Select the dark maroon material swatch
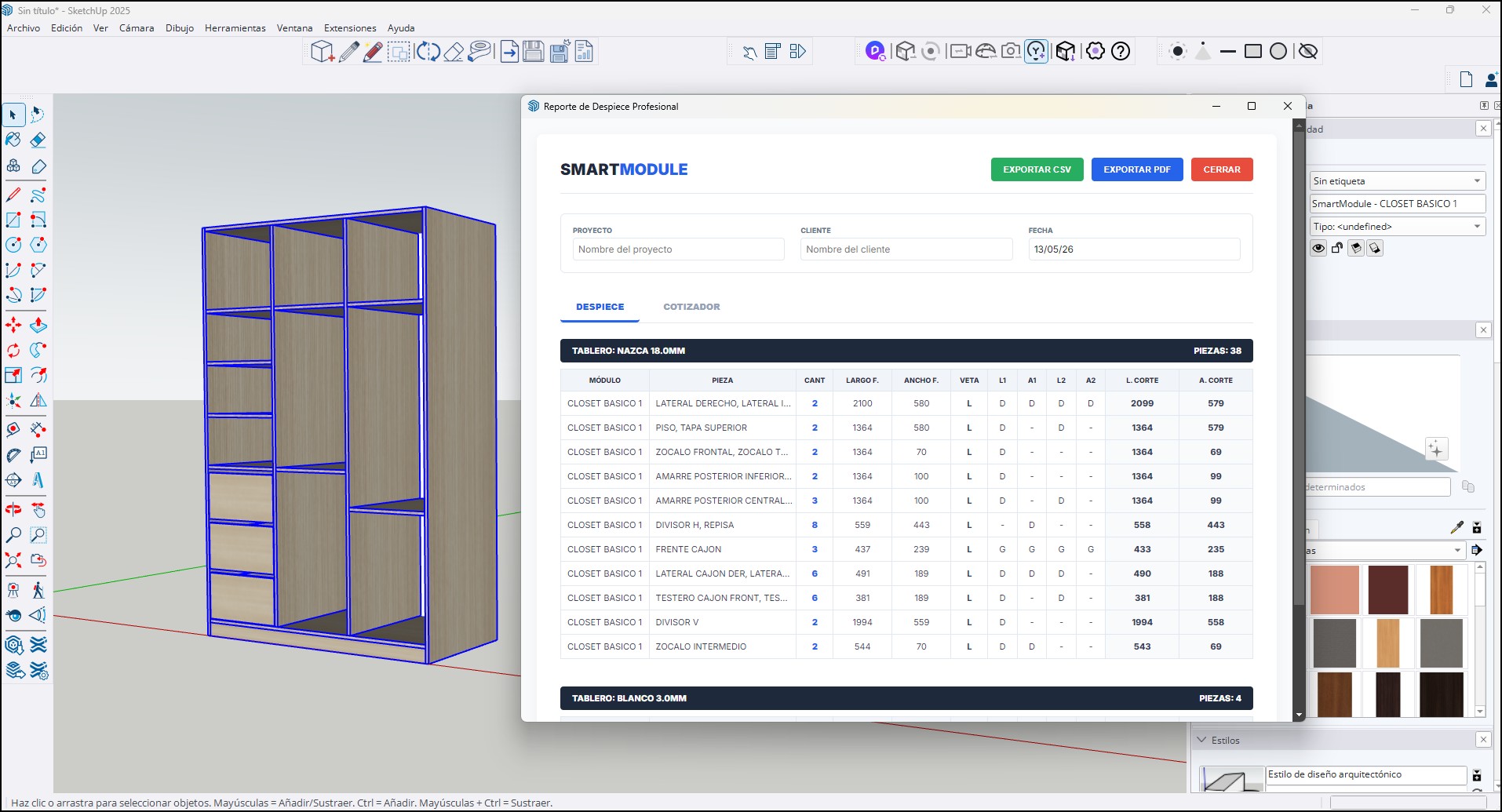The image size is (1502, 812). 1387,589
